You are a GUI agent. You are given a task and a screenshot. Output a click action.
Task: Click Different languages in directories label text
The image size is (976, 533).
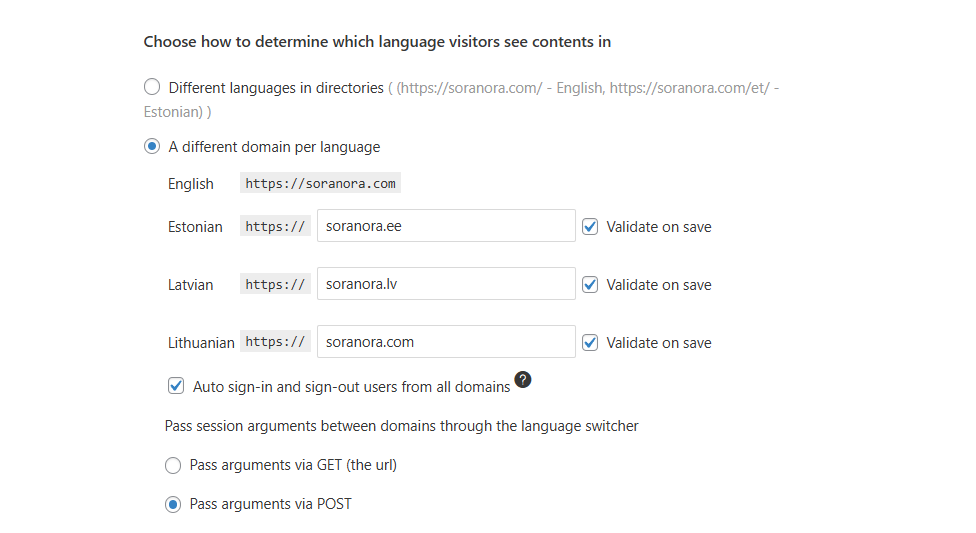coord(276,88)
